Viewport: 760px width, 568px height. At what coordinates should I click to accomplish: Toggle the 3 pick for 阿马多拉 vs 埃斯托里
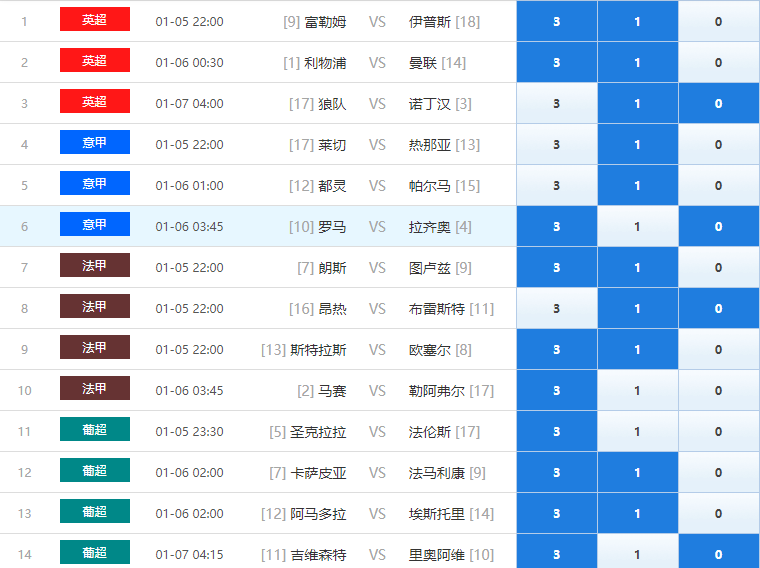pyautogui.click(x=557, y=513)
